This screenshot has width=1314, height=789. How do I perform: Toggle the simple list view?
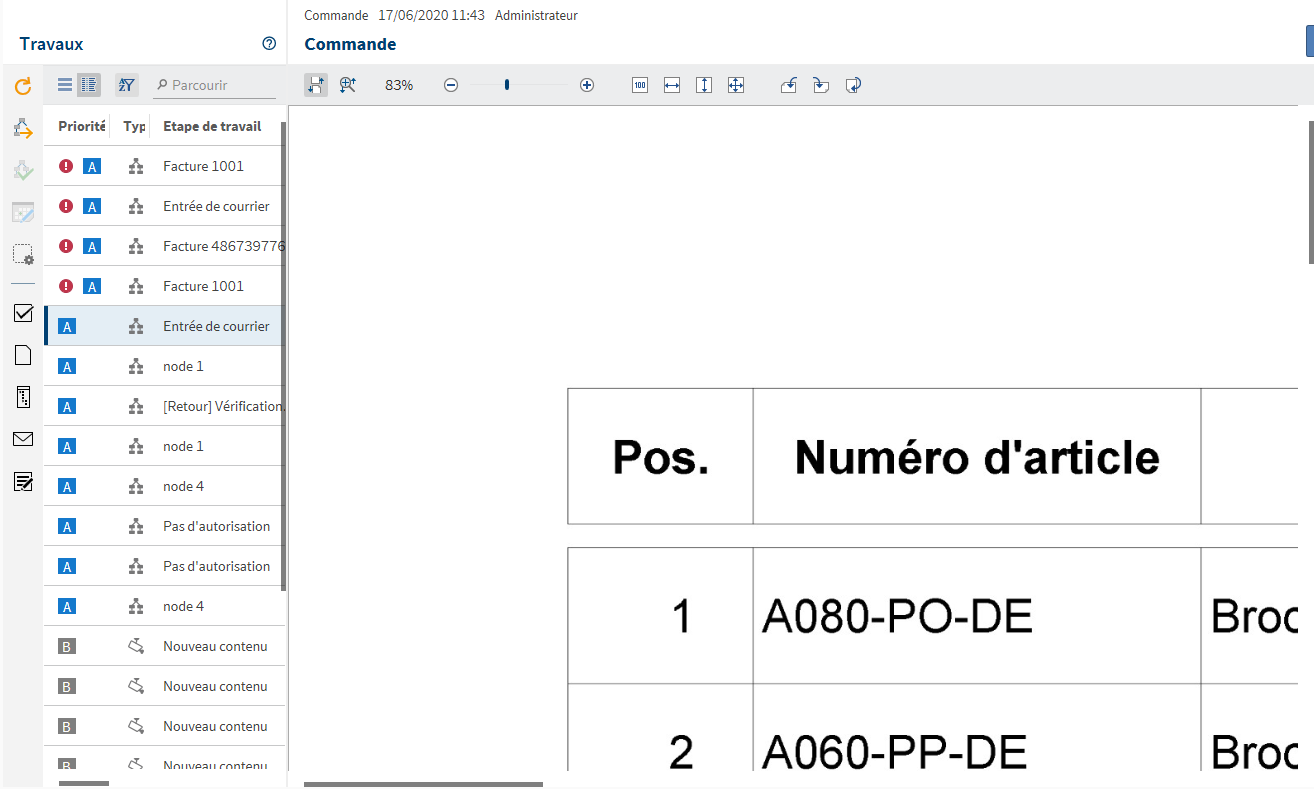pyautogui.click(x=65, y=85)
